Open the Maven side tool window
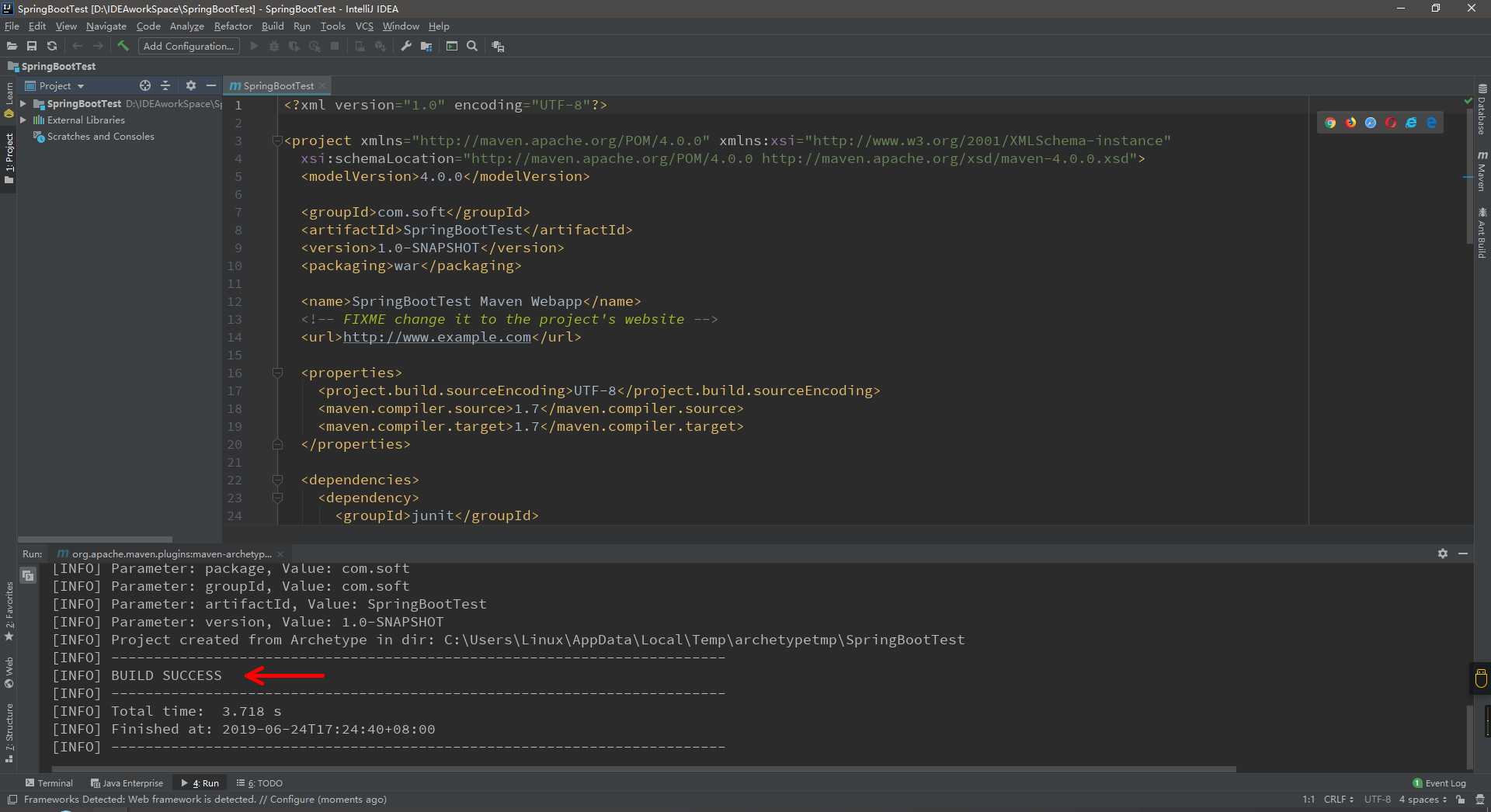This screenshot has height=812, width=1491. tap(1482, 171)
